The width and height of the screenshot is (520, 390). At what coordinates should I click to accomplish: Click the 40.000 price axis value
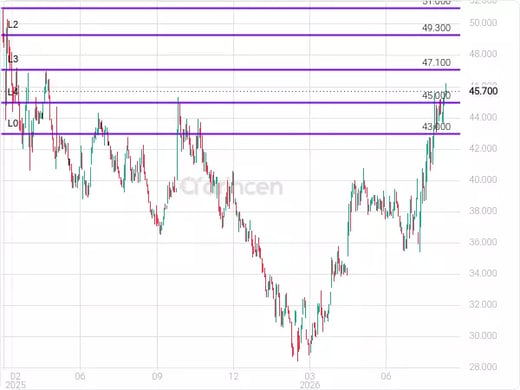[x=483, y=180]
